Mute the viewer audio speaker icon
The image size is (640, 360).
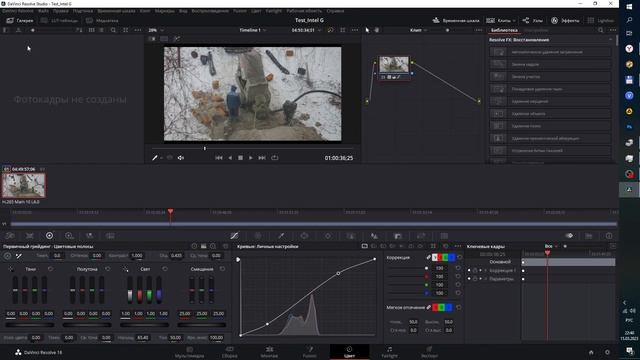click(x=181, y=158)
